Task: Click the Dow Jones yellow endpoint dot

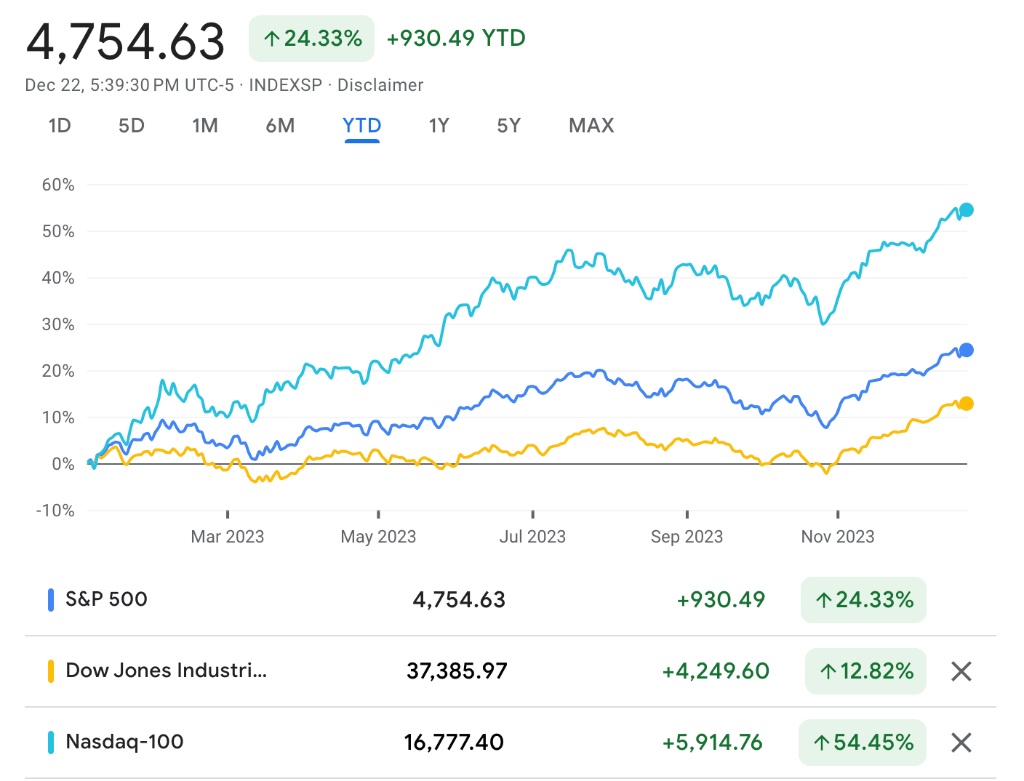Action: tap(966, 404)
